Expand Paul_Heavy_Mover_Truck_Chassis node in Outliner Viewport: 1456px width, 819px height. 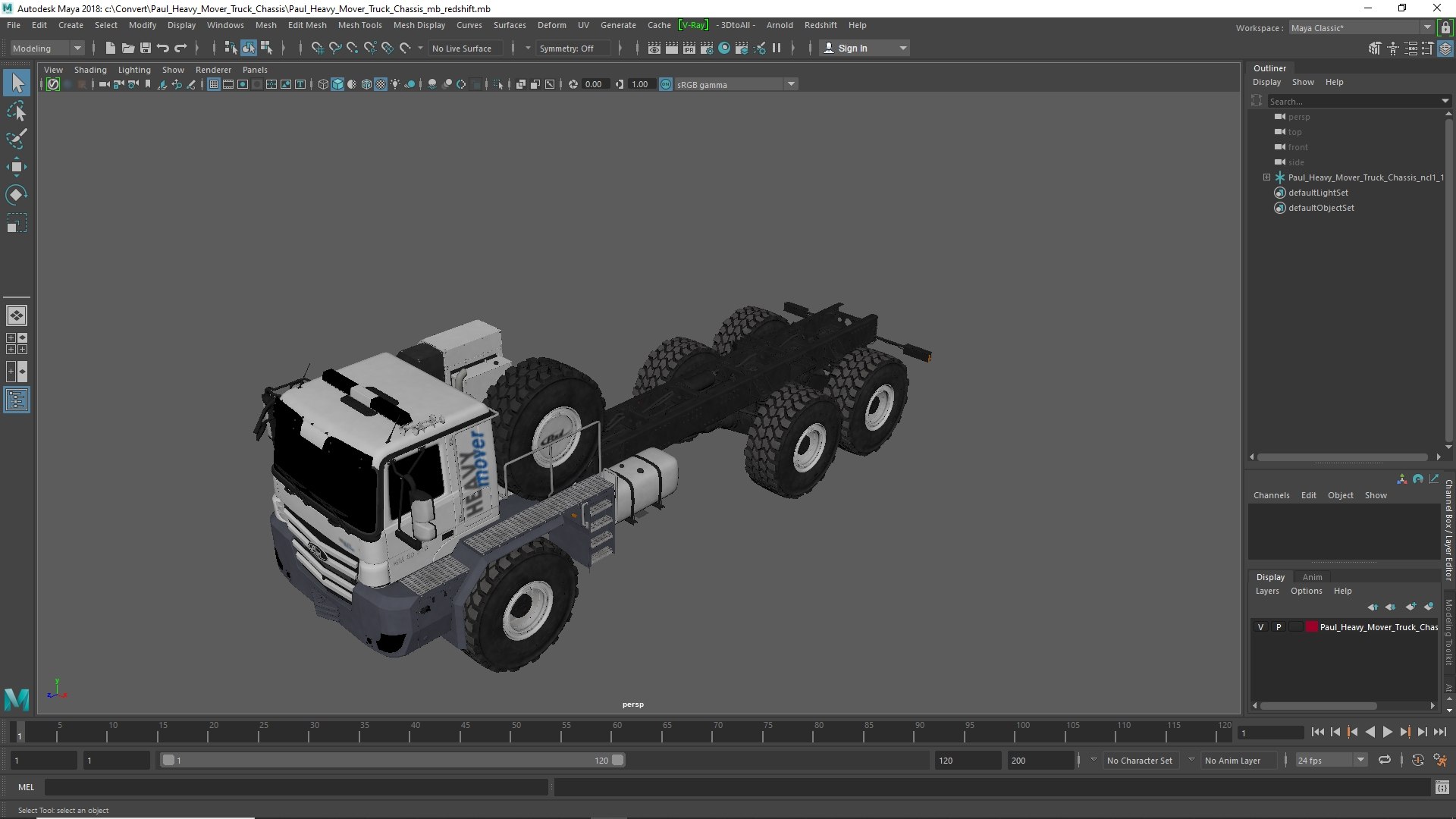coord(1266,177)
